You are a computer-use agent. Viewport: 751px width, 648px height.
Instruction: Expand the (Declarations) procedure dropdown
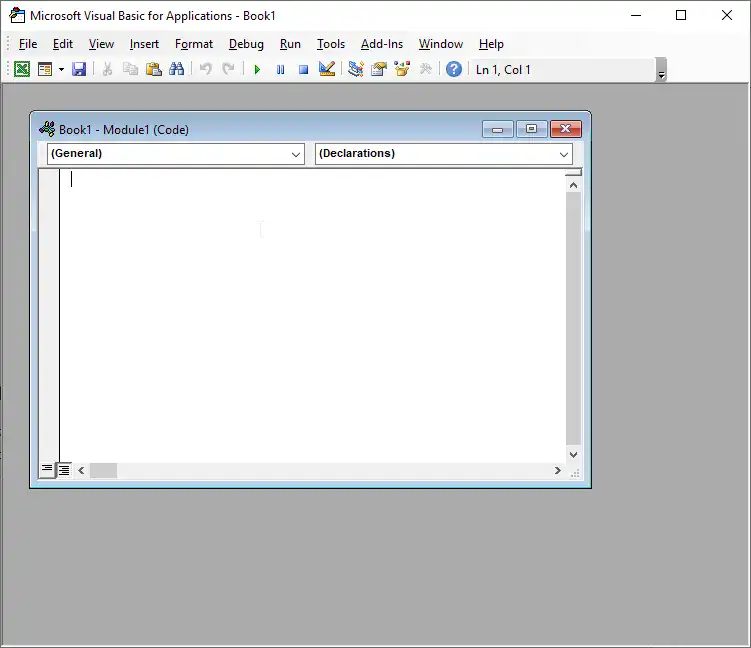pyautogui.click(x=564, y=154)
